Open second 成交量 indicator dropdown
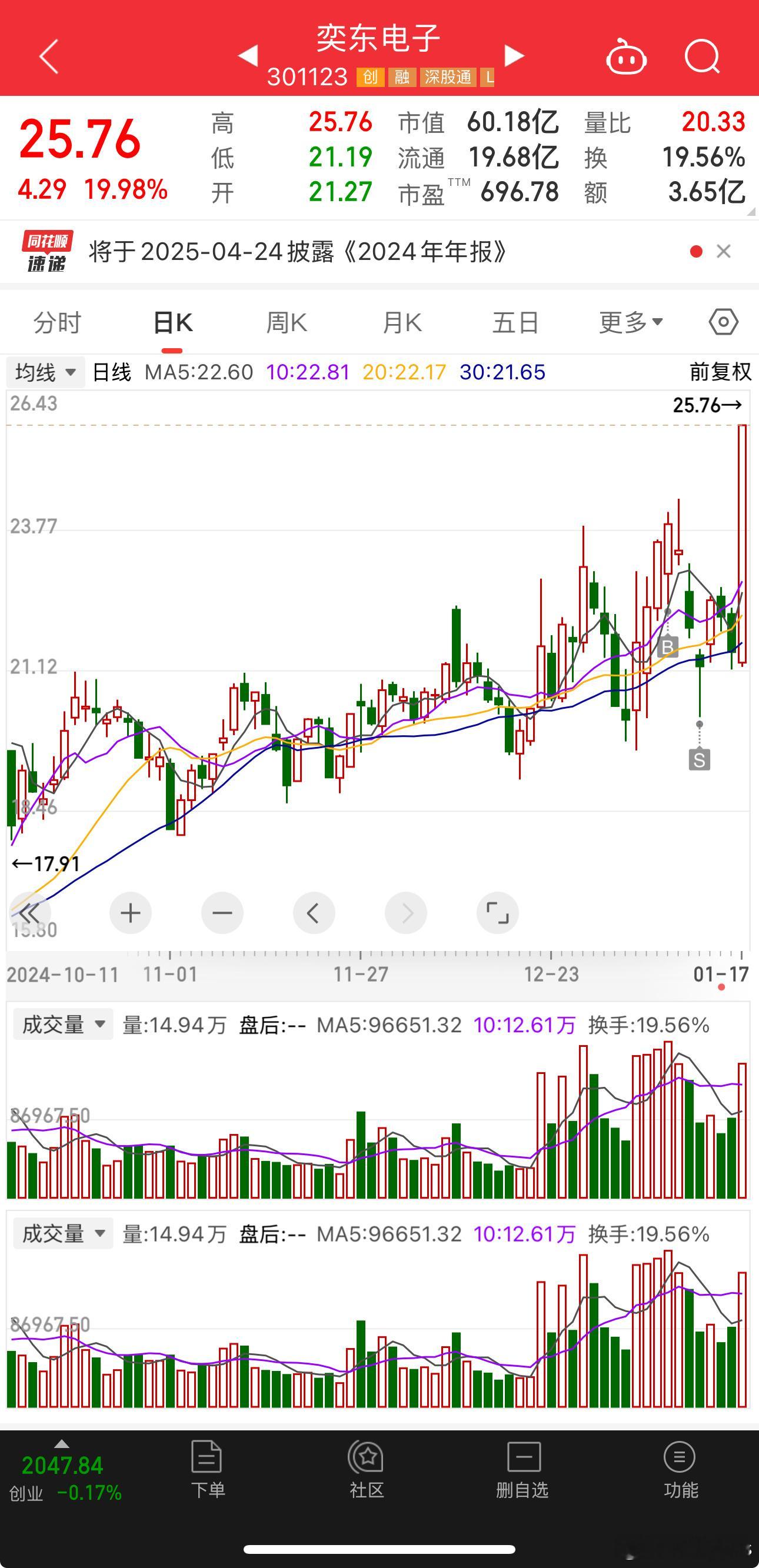Image resolution: width=759 pixels, height=1568 pixels. (64, 1234)
